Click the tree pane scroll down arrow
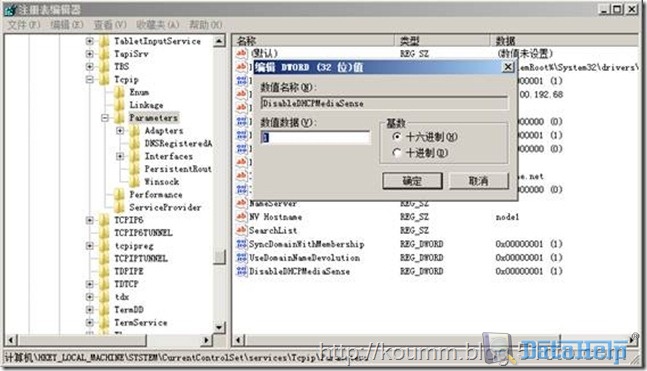 tap(219, 327)
